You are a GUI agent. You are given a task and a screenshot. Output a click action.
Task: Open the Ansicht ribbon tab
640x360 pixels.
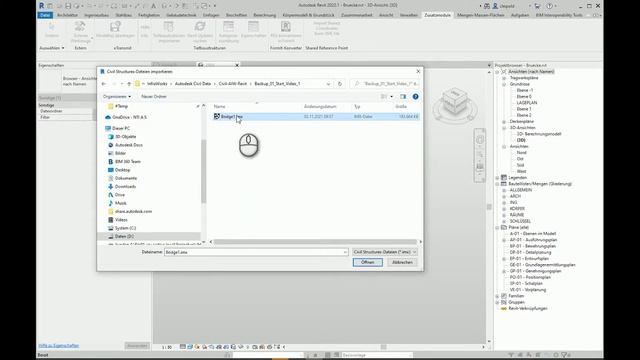[x=386, y=15]
